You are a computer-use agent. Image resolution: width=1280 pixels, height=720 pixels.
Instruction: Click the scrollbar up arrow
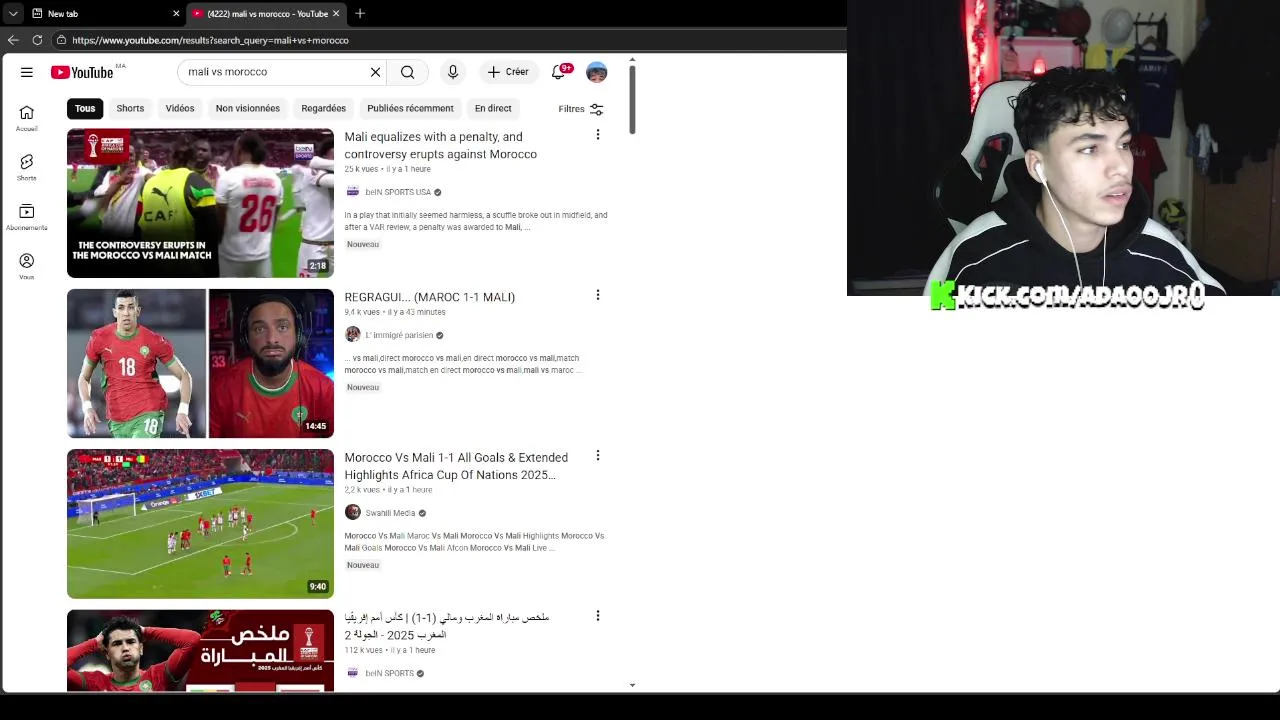pyautogui.click(x=632, y=60)
